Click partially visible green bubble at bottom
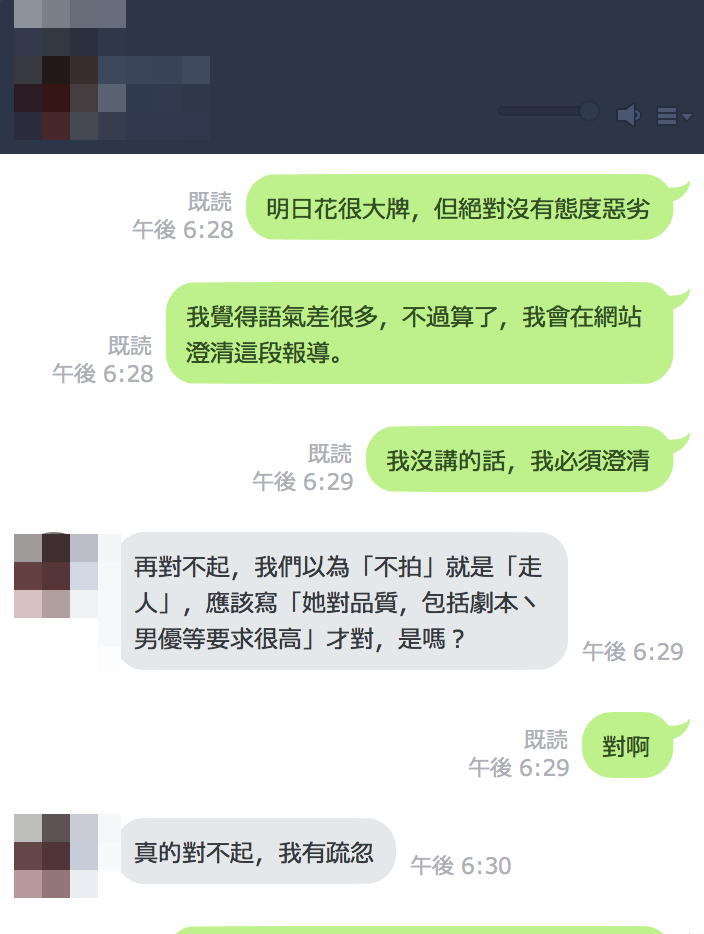 419,930
